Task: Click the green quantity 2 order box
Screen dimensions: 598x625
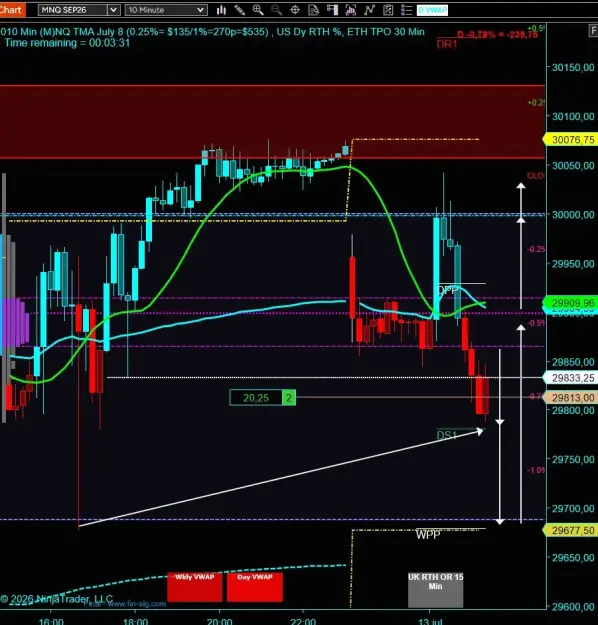Action: [x=289, y=398]
